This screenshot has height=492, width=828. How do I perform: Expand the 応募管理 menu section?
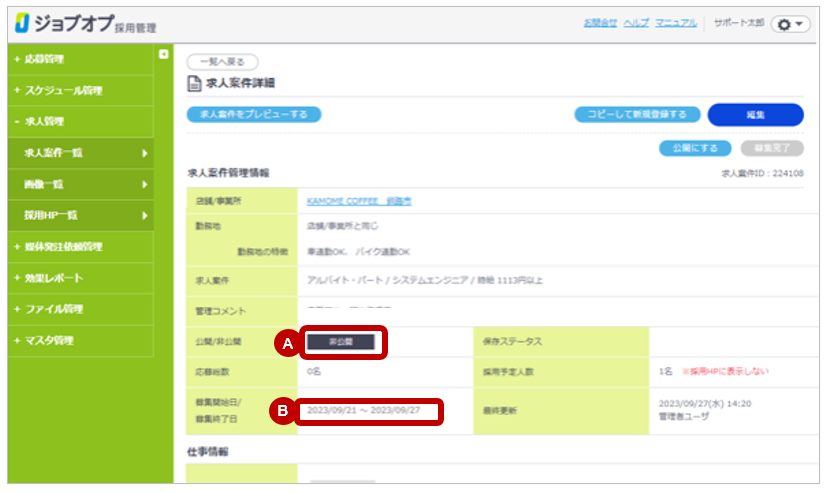[x=81, y=59]
